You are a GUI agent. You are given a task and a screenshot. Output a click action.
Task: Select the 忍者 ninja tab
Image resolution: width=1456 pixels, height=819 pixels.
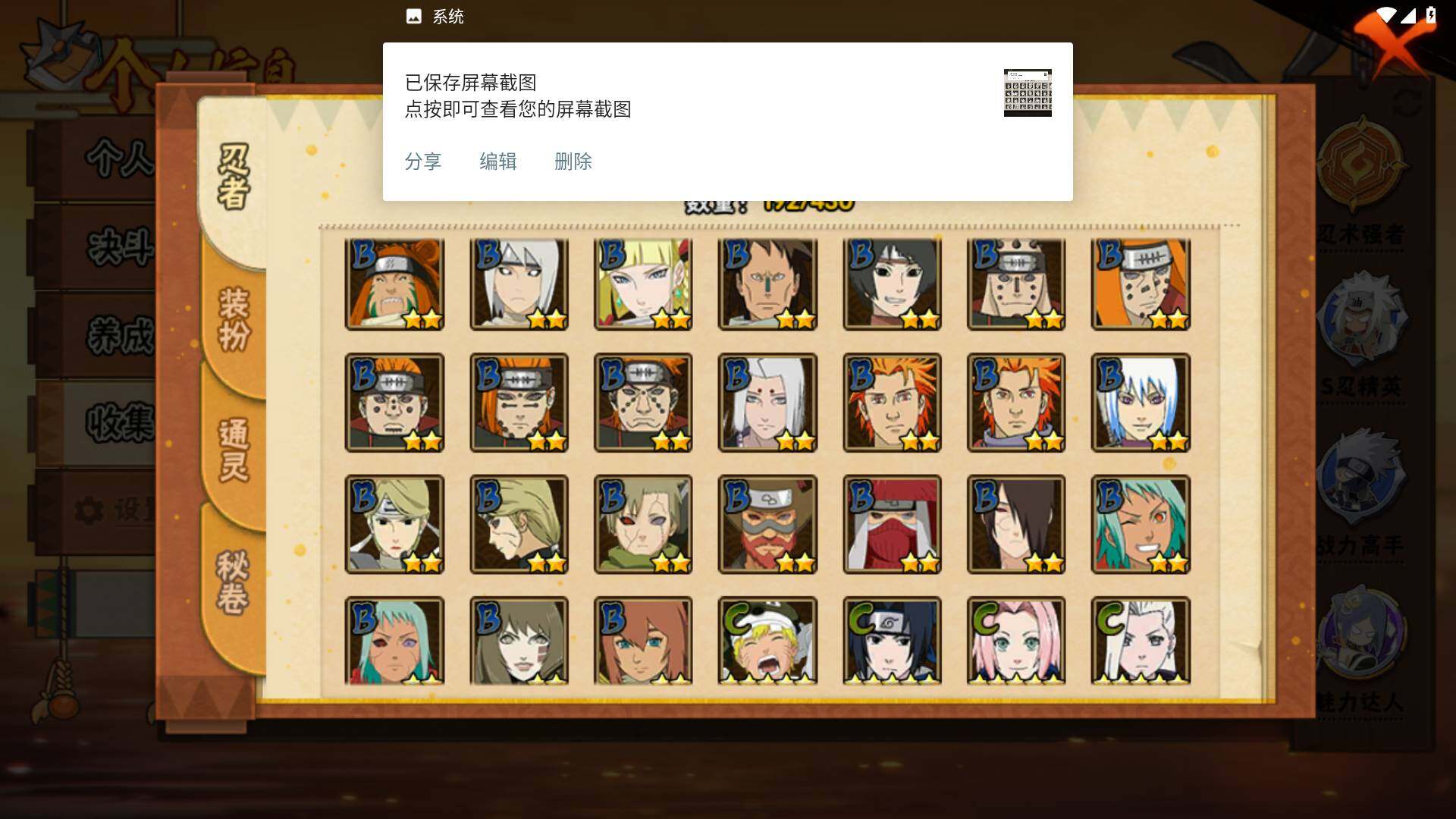coord(234,177)
